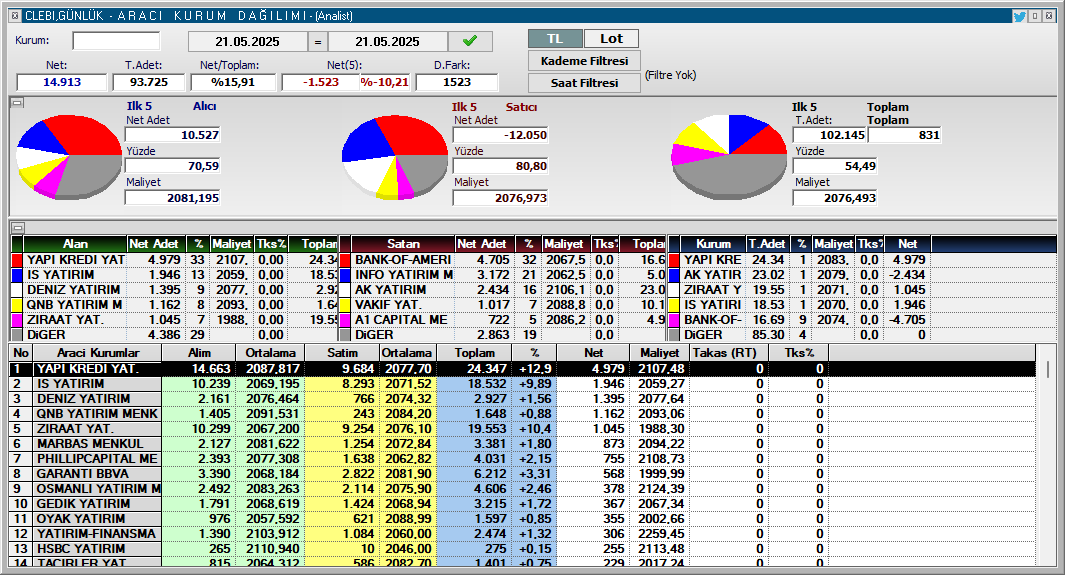Screen dimensions: 1065x575
Task: Click the D.Fark value 1523
Action: tap(456, 82)
